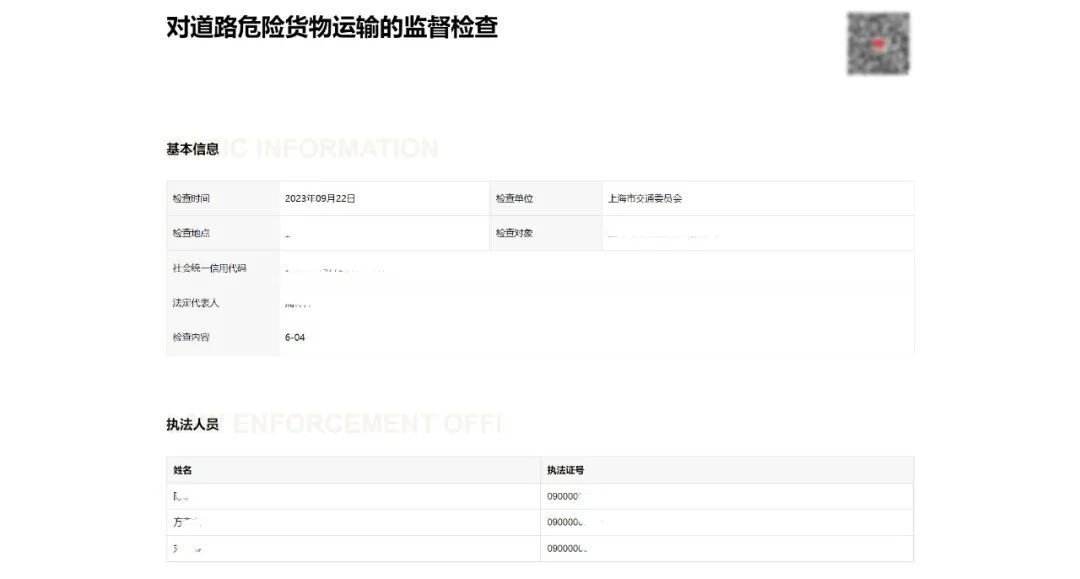The image size is (1080, 579).
Task: Click the 社会统一信用代码 label
Action: (209, 268)
